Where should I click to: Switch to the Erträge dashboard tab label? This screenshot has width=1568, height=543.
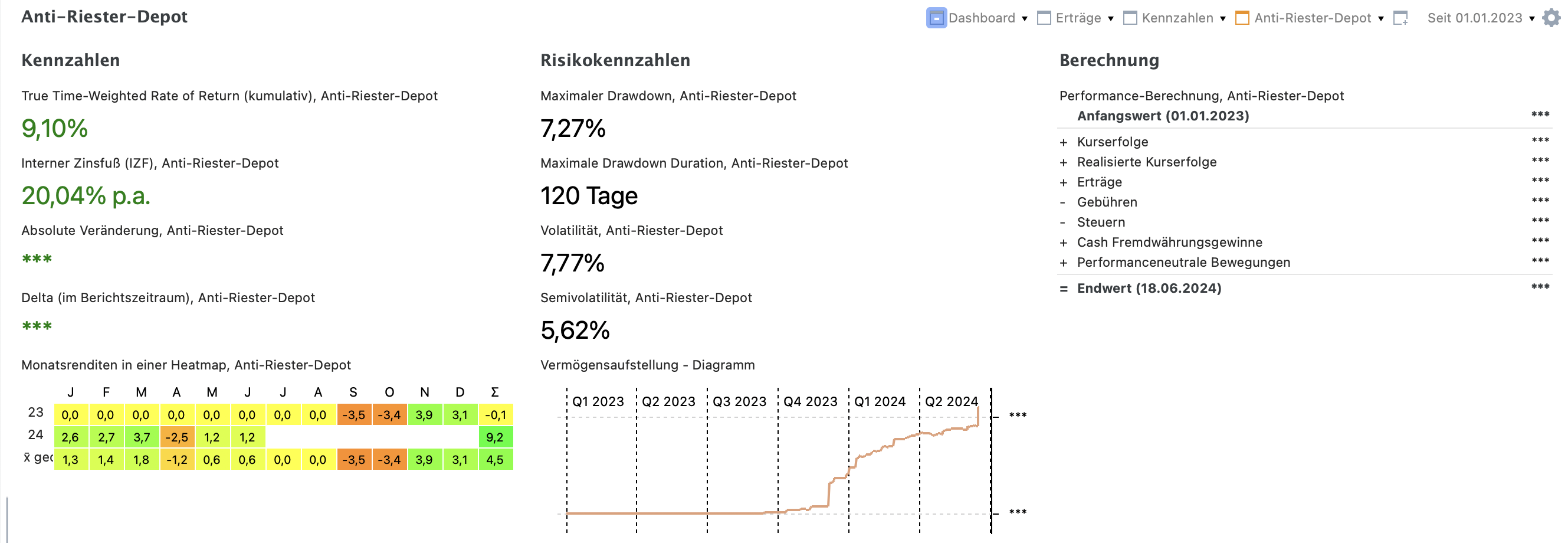coord(1078,18)
